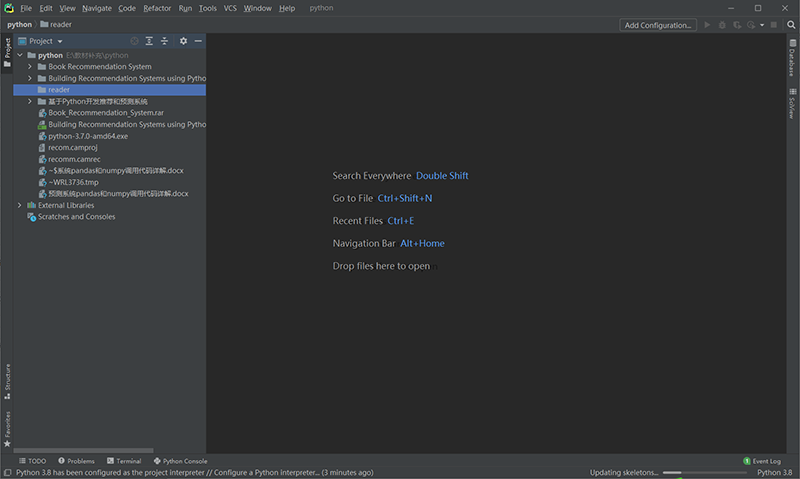Click the Debug bug icon
Image resolution: width=800 pixels, height=479 pixels.
coord(722,25)
